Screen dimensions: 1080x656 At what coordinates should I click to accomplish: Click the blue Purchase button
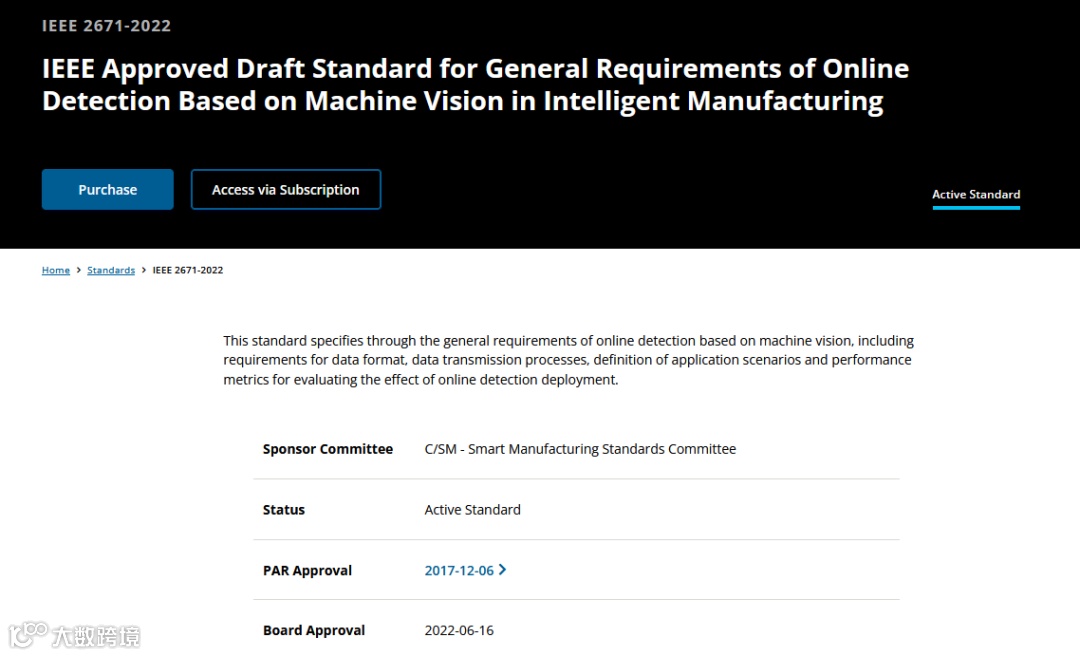pos(107,190)
